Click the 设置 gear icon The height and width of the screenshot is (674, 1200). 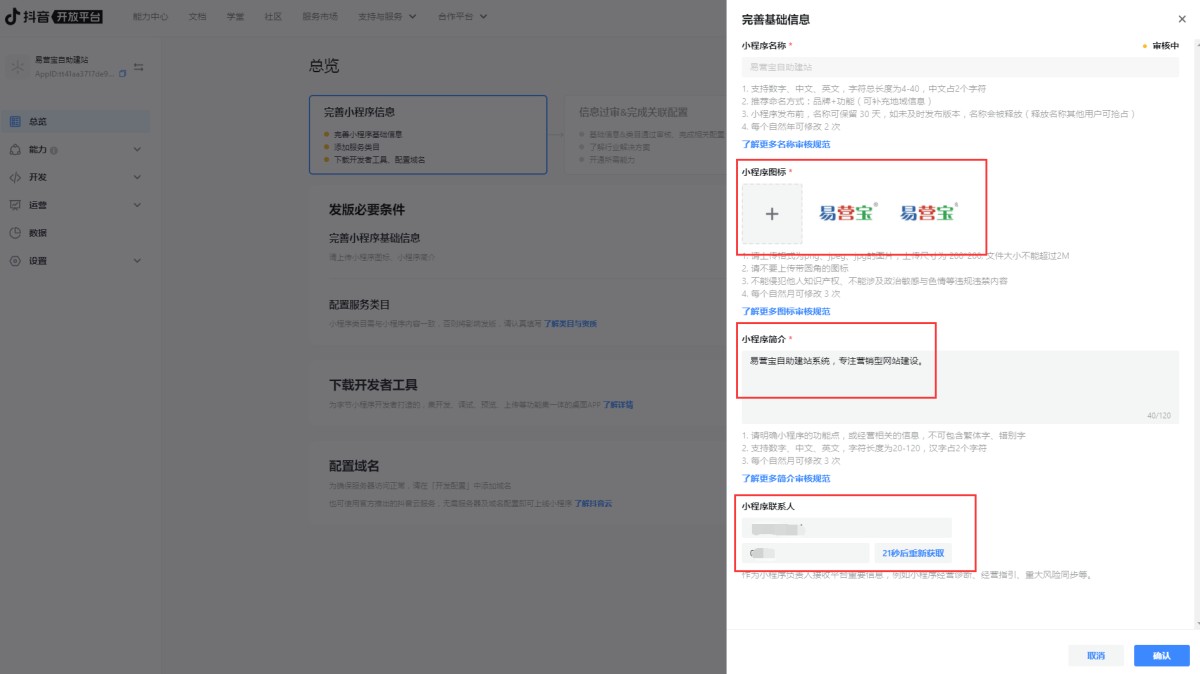point(15,261)
